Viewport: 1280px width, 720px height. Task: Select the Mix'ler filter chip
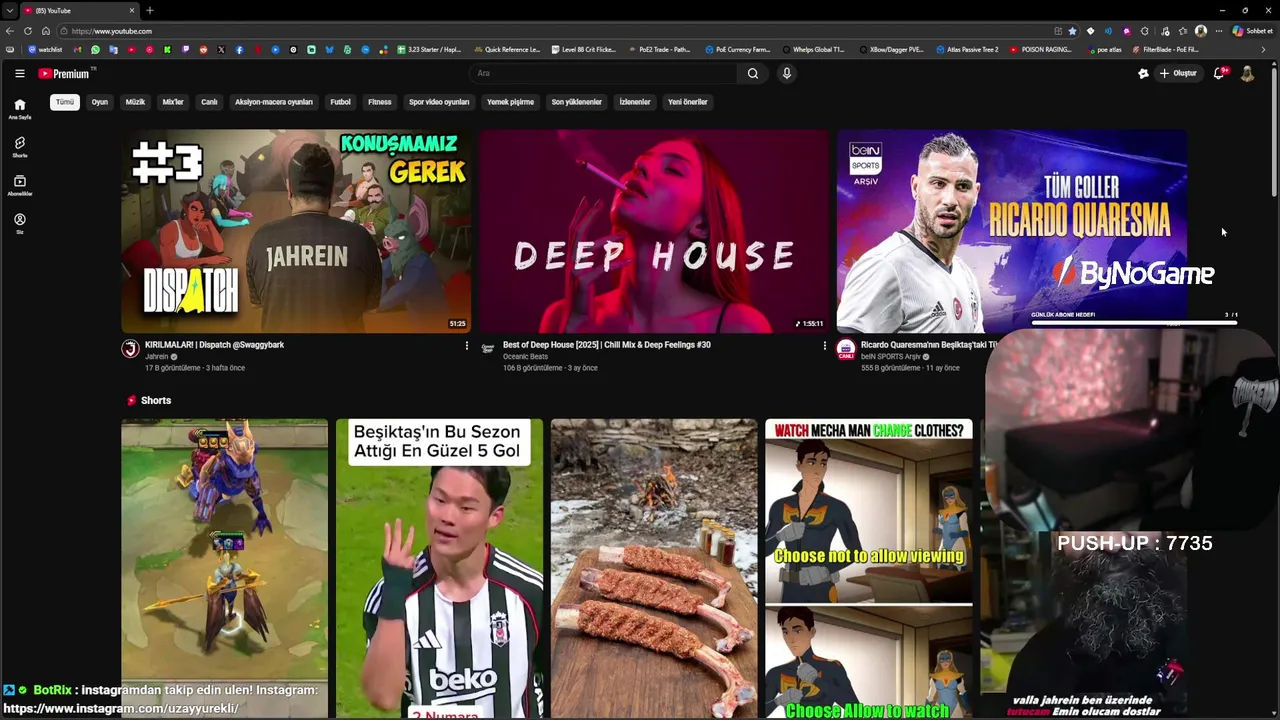click(173, 102)
